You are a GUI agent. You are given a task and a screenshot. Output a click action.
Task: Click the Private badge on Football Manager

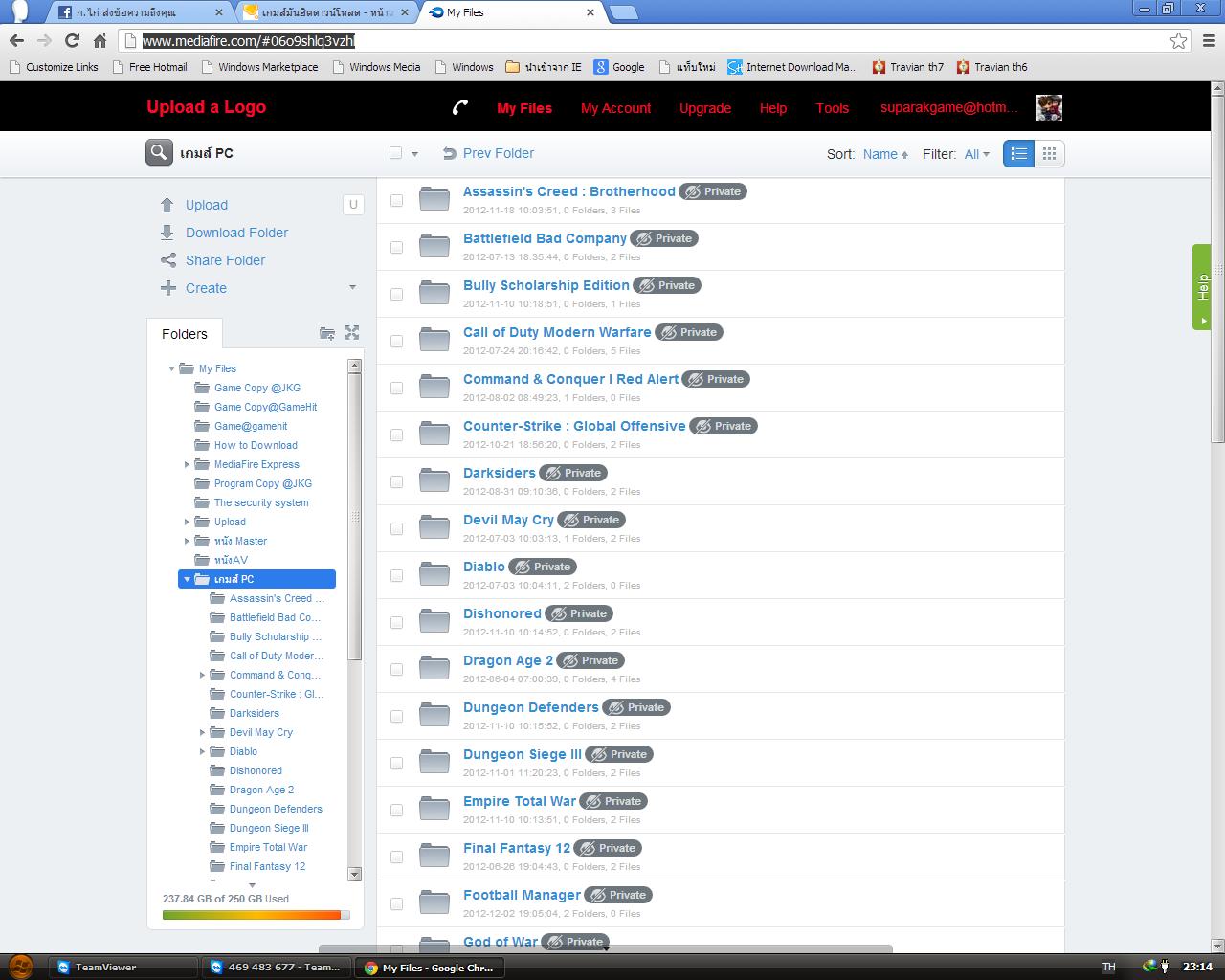(618, 895)
